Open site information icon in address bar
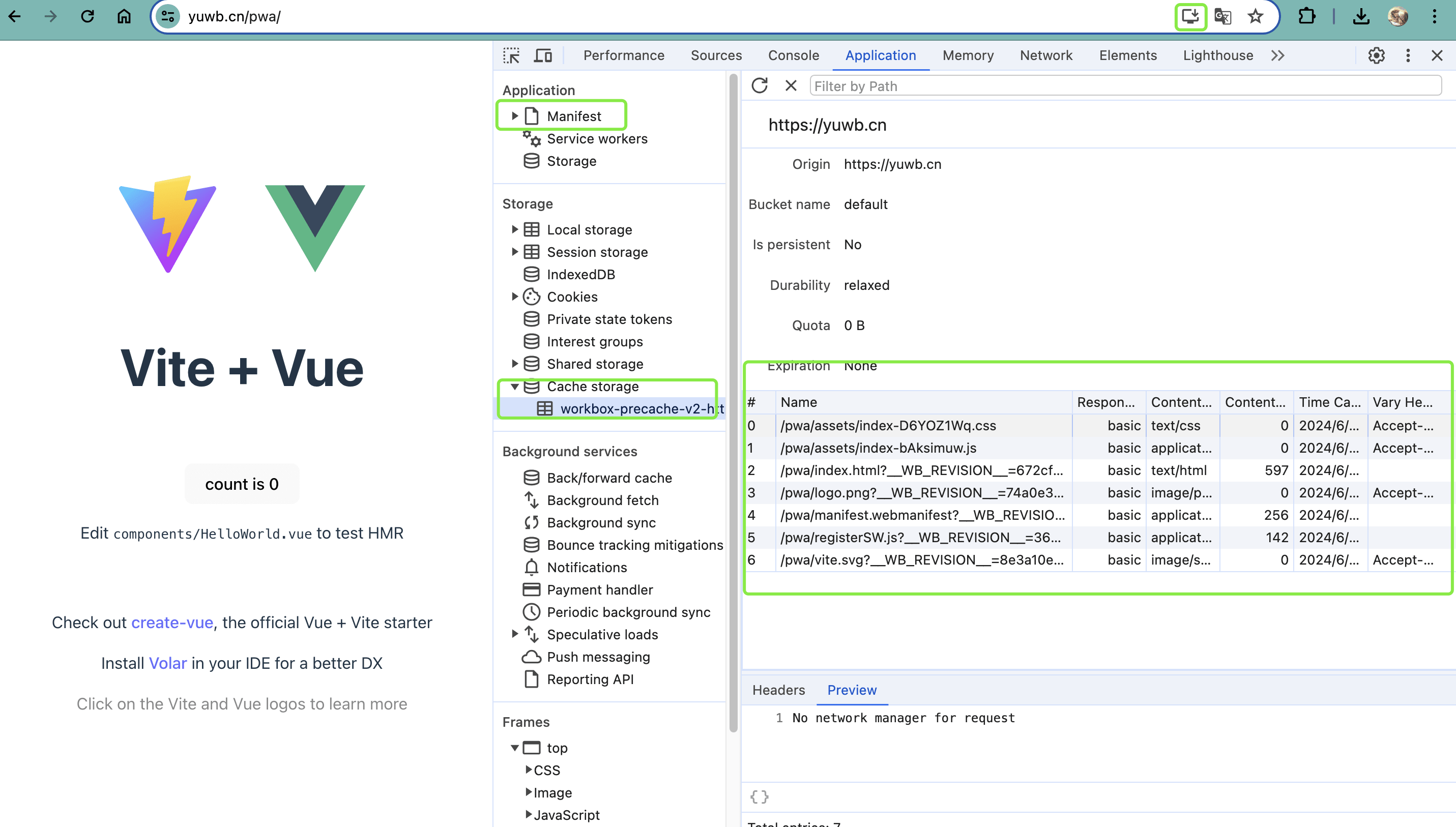1456x827 pixels. [168, 16]
